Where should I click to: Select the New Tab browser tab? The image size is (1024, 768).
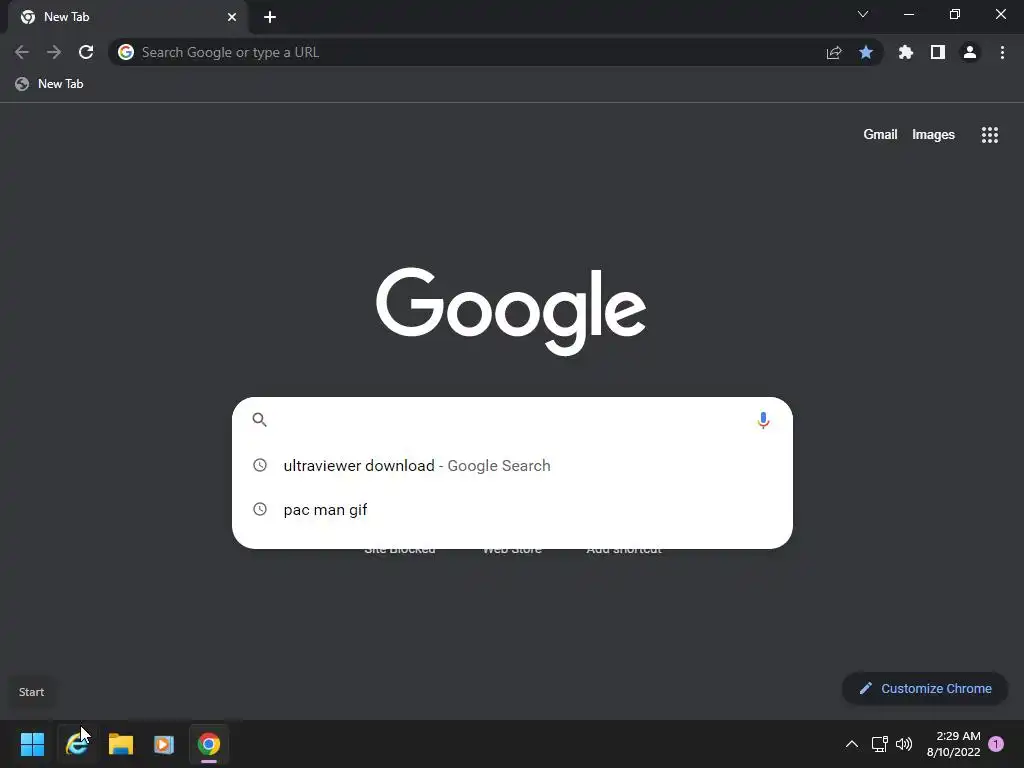pos(127,17)
